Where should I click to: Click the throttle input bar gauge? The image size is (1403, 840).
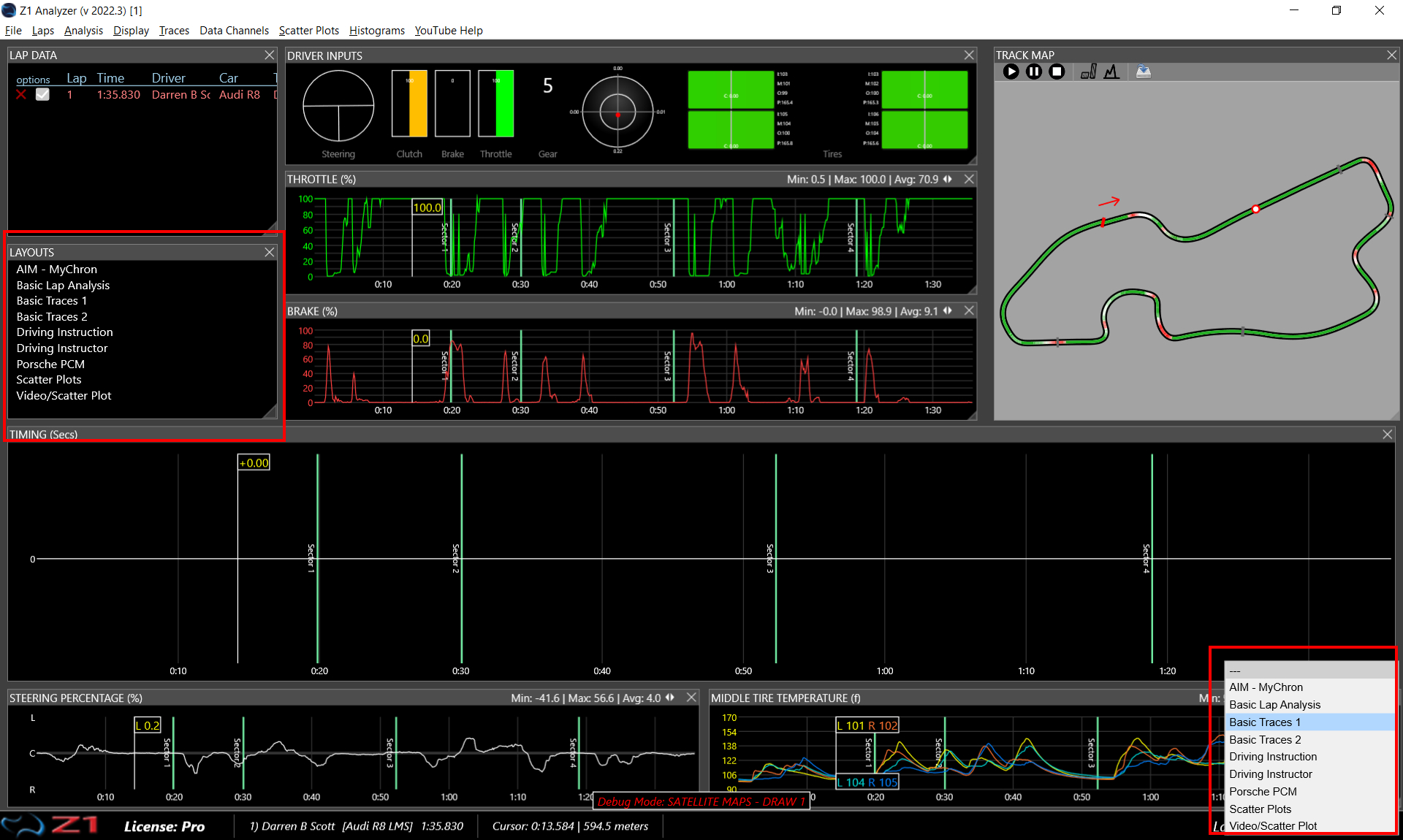point(496,104)
